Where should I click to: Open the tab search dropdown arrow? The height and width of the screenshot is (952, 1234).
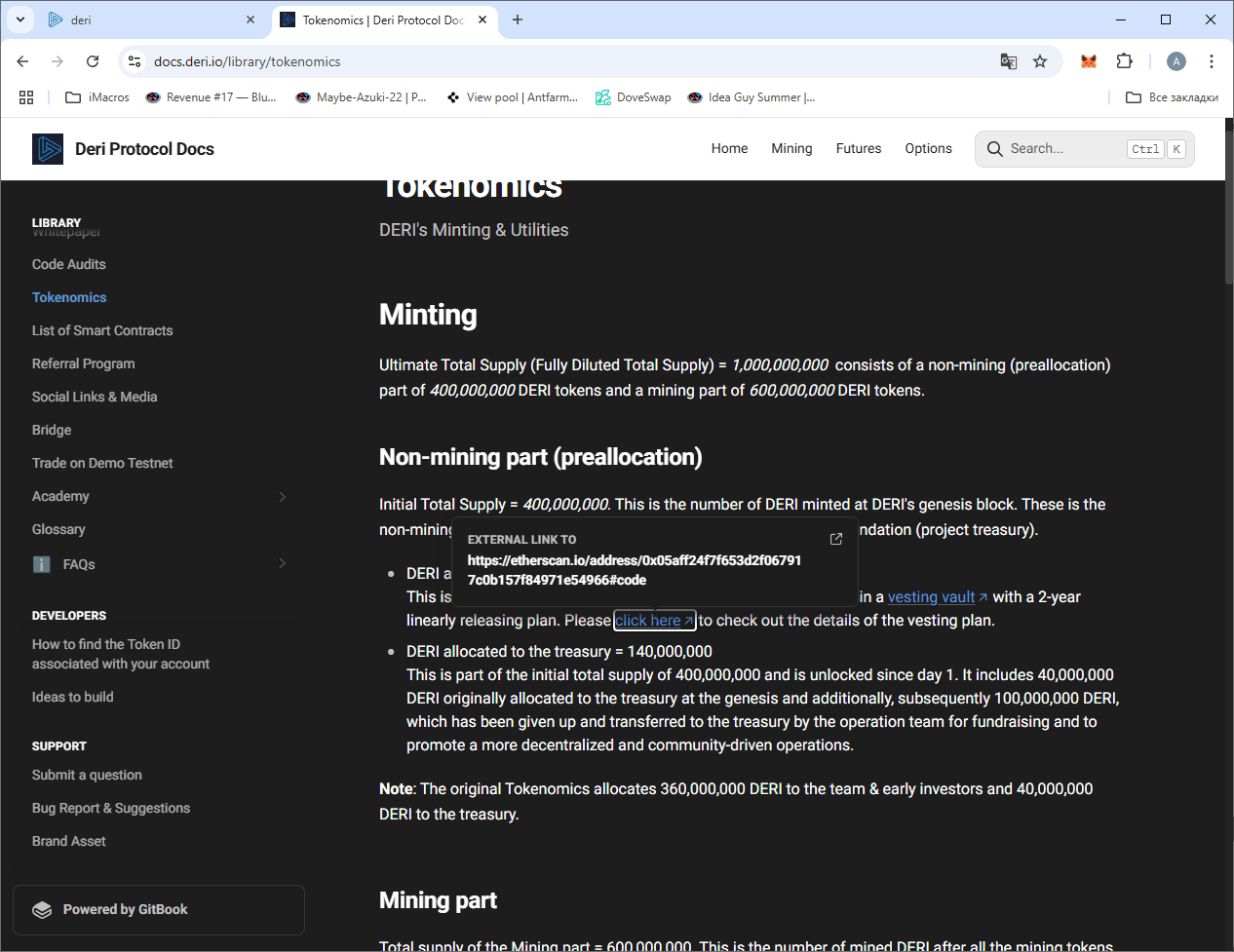point(20,19)
